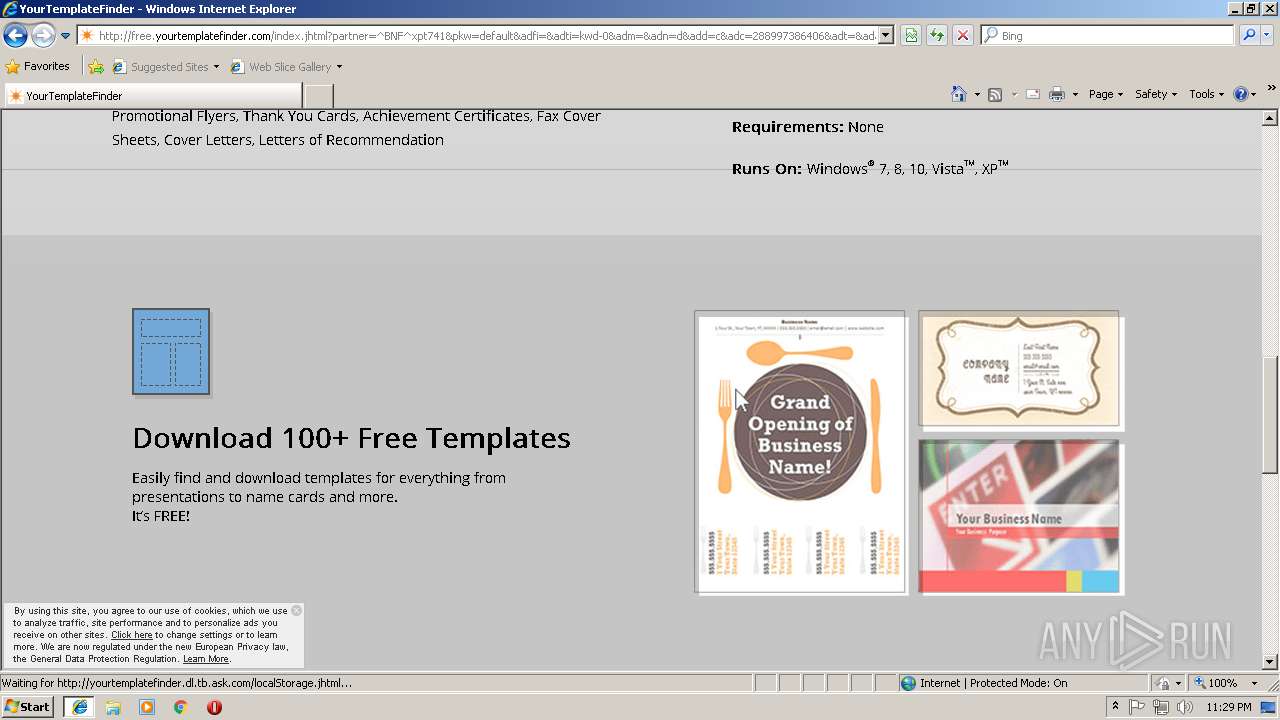Click vertical scrollbar up arrow
Screen dimensions: 1280x720
click(1270, 118)
